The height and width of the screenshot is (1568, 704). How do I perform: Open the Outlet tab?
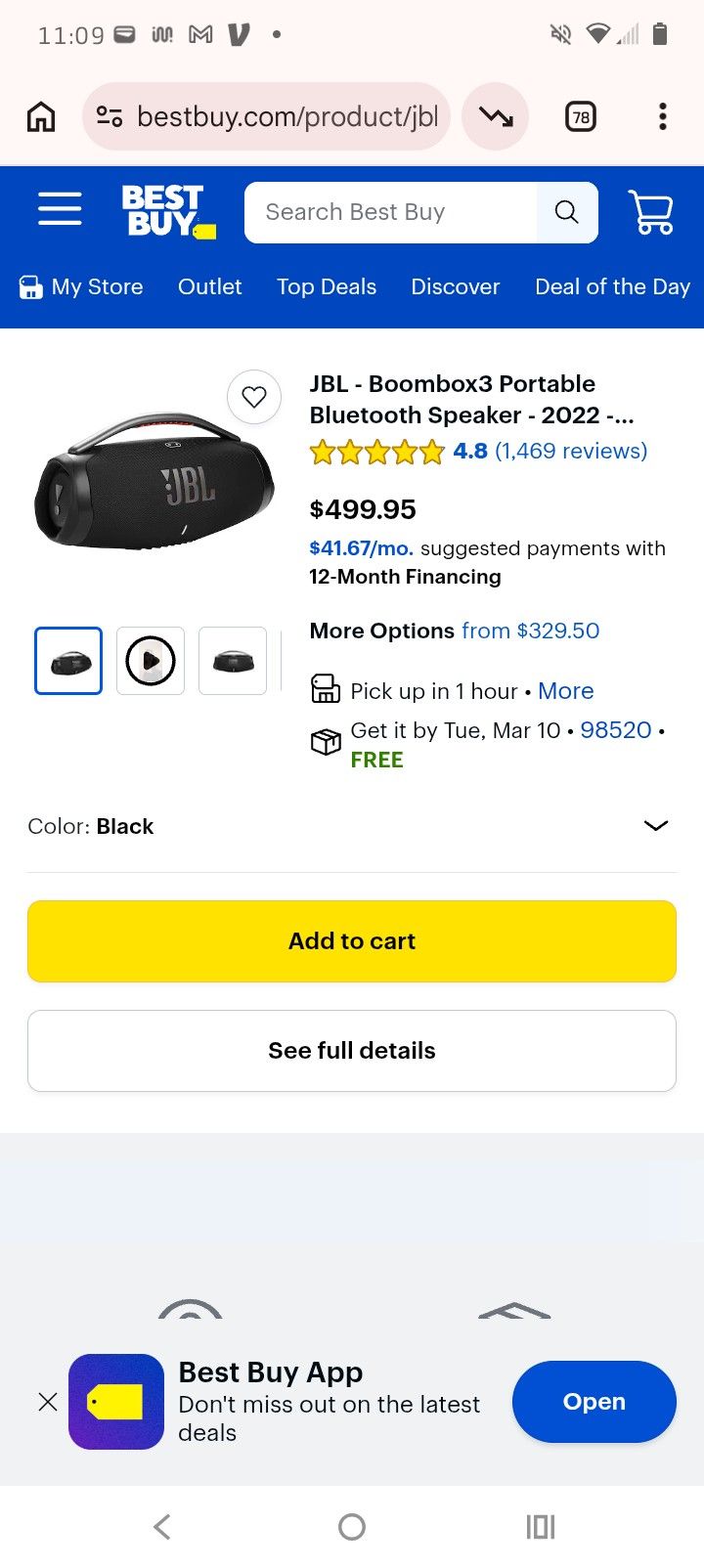pyautogui.click(x=209, y=286)
